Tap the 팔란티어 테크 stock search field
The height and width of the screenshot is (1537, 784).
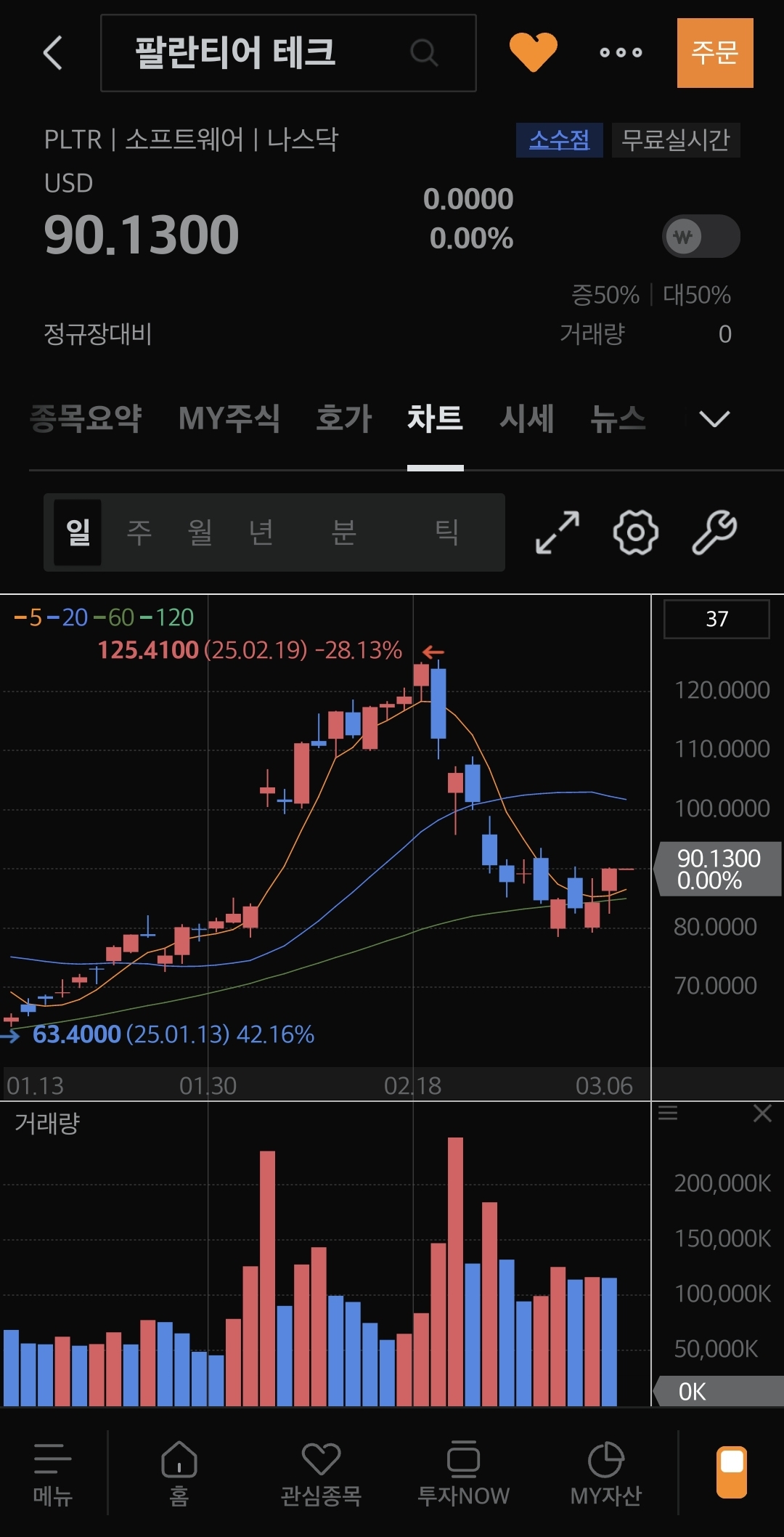(288, 53)
